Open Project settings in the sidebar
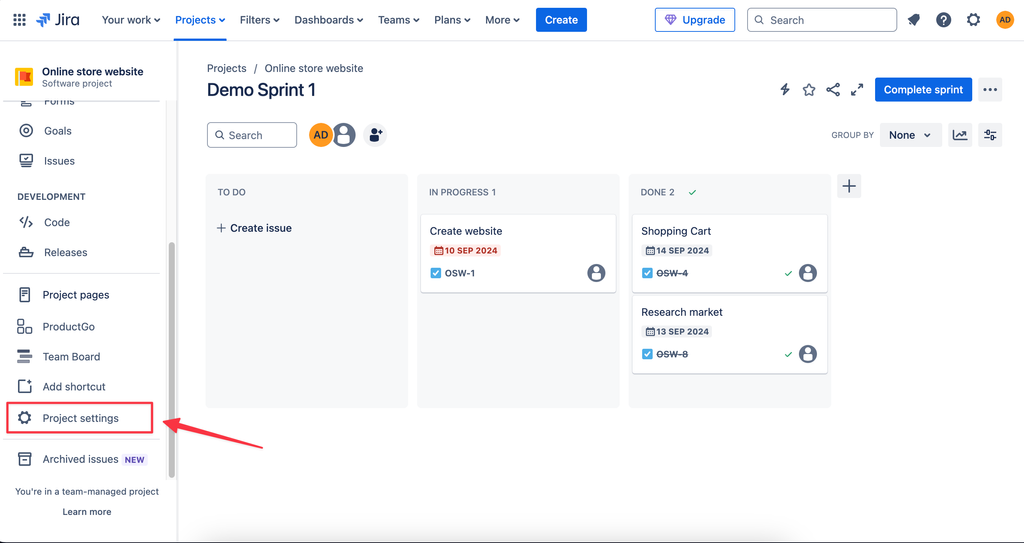The height and width of the screenshot is (543, 1024). pyautogui.click(x=80, y=418)
